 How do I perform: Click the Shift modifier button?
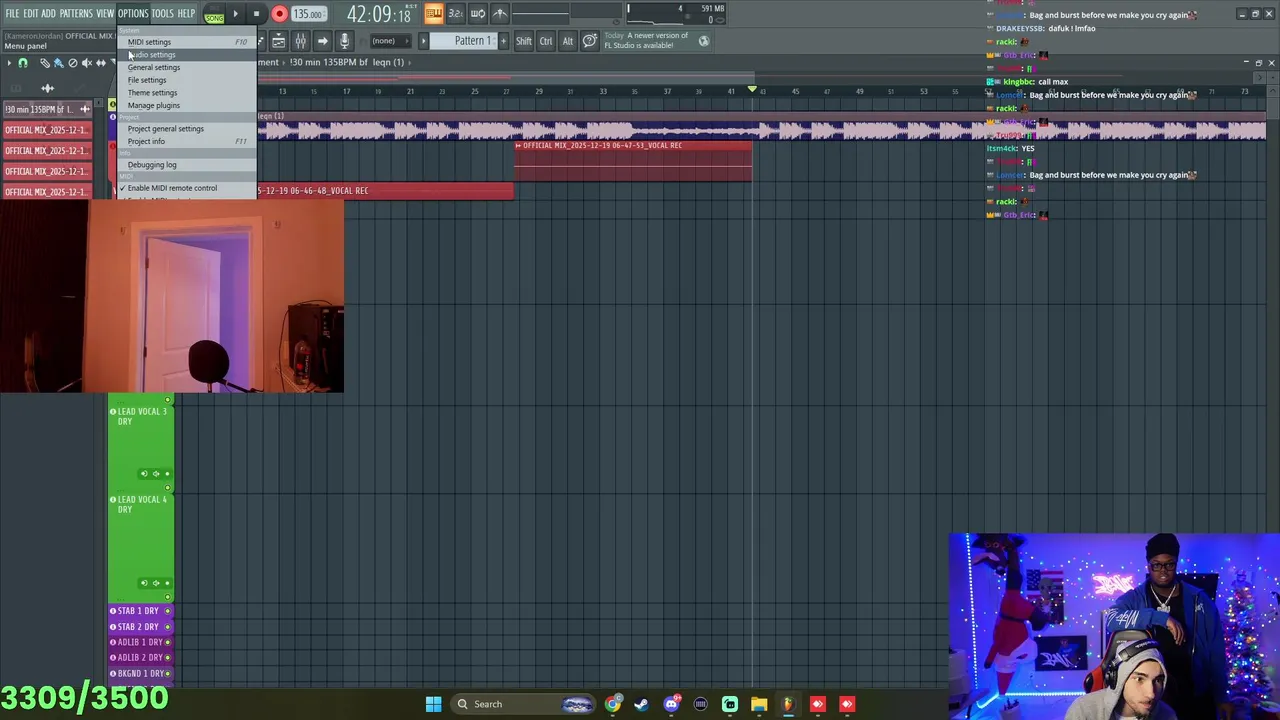pyautogui.click(x=524, y=41)
